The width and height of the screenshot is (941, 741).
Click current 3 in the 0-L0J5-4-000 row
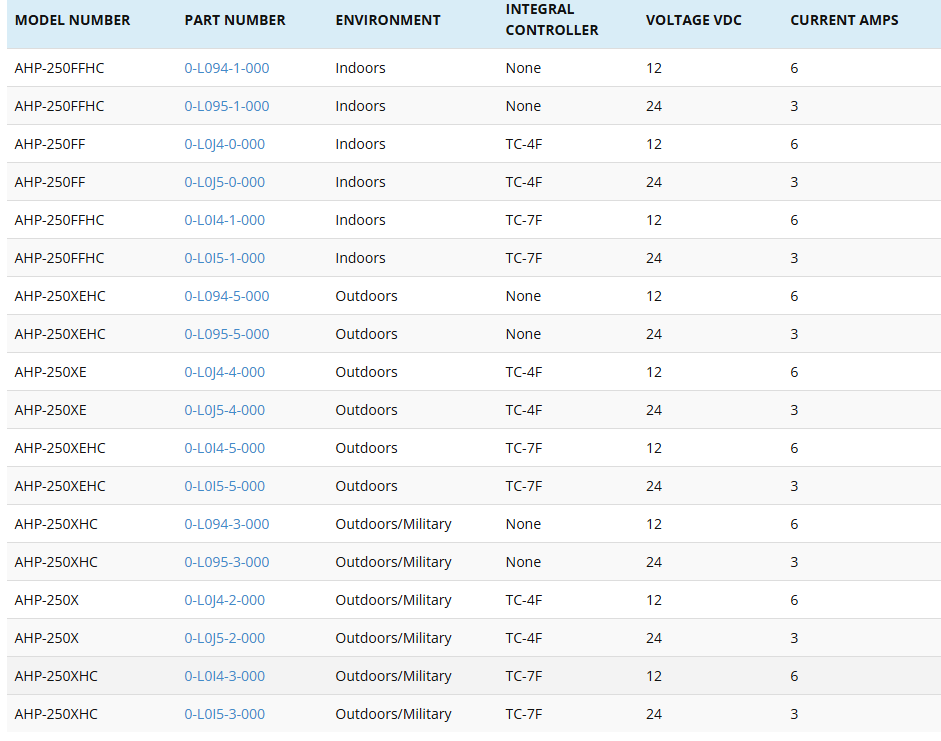tap(794, 410)
